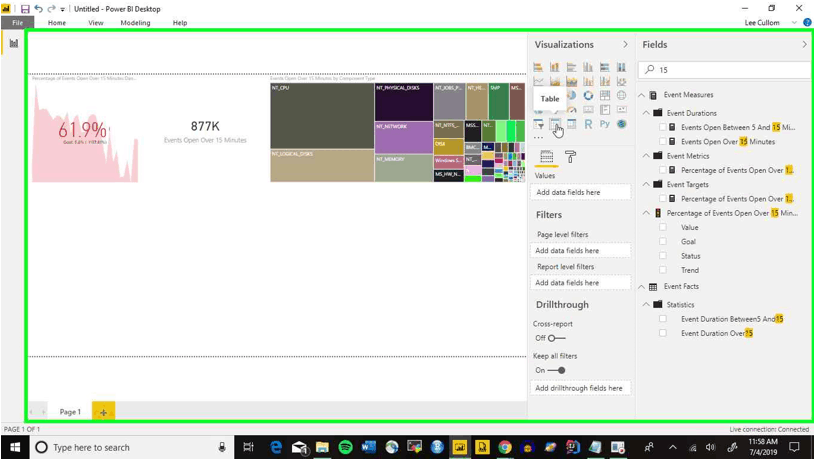Insert a Stacked area chart visualization

pyautogui.click(x=571, y=81)
